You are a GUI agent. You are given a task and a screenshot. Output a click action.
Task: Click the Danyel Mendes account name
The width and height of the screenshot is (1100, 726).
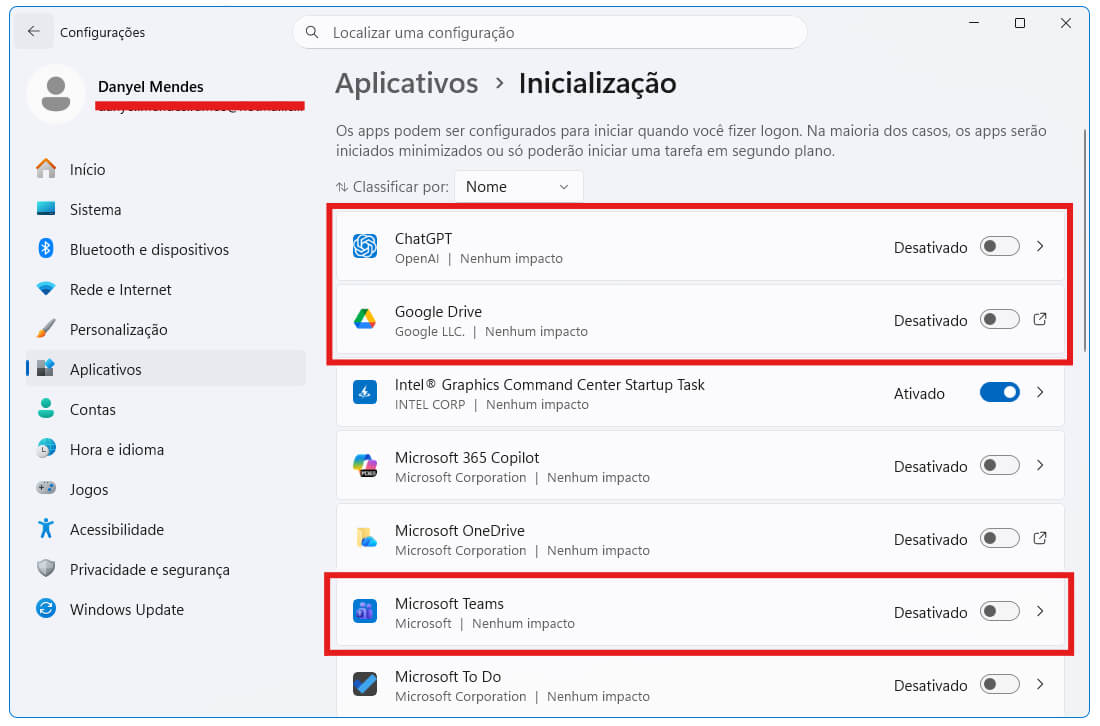[151, 86]
